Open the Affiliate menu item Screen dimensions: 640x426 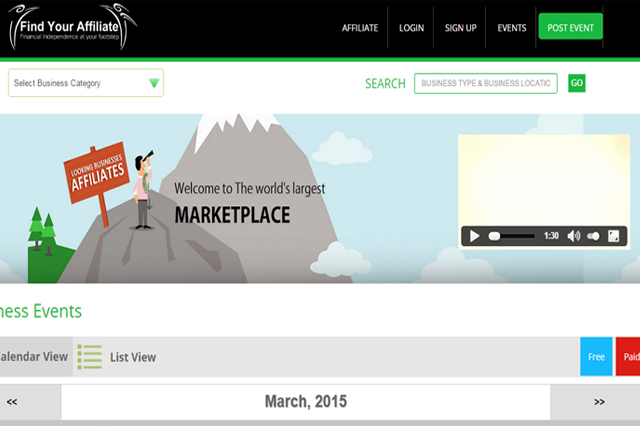pyautogui.click(x=360, y=28)
